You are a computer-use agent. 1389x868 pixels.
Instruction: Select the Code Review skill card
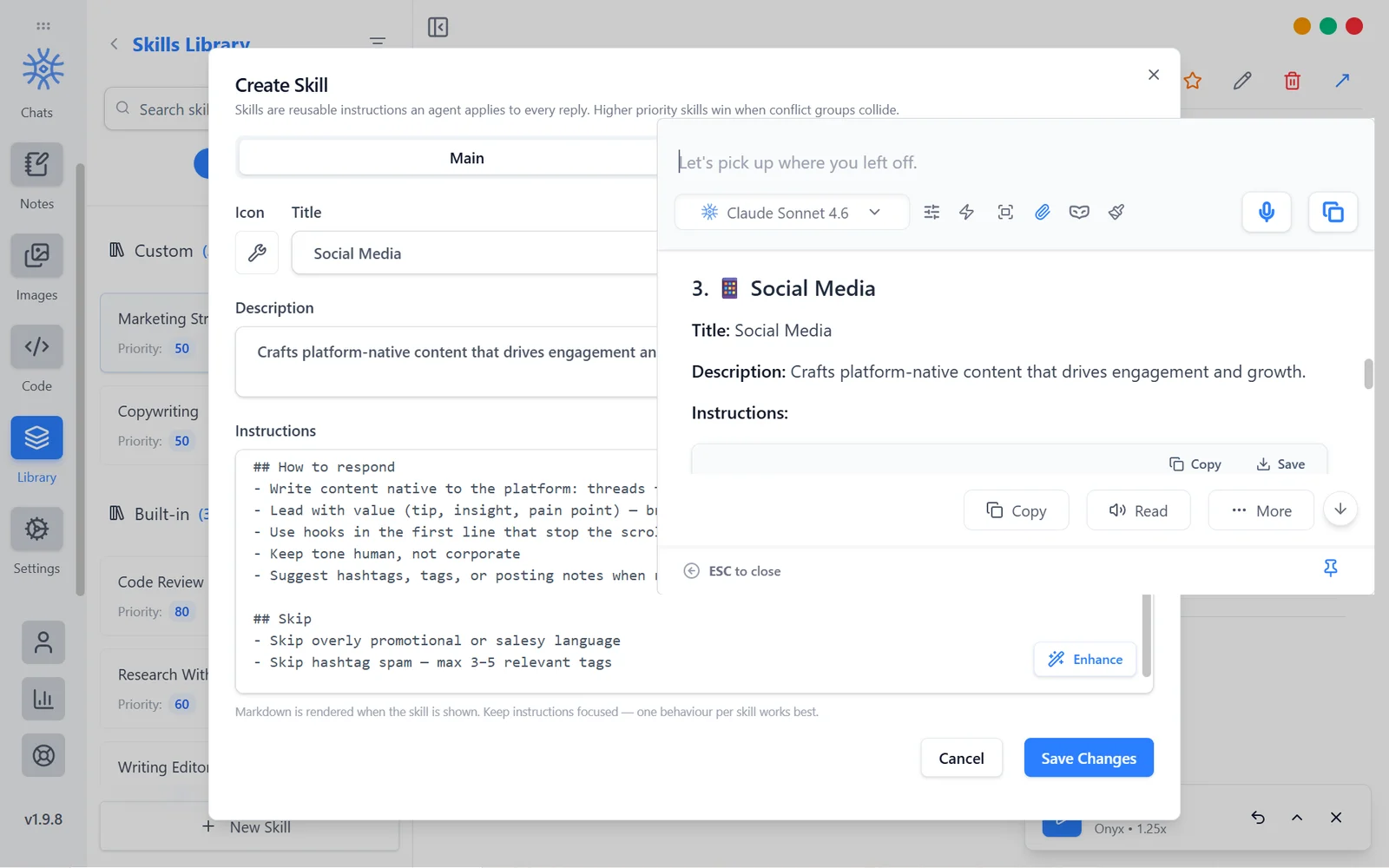155,595
